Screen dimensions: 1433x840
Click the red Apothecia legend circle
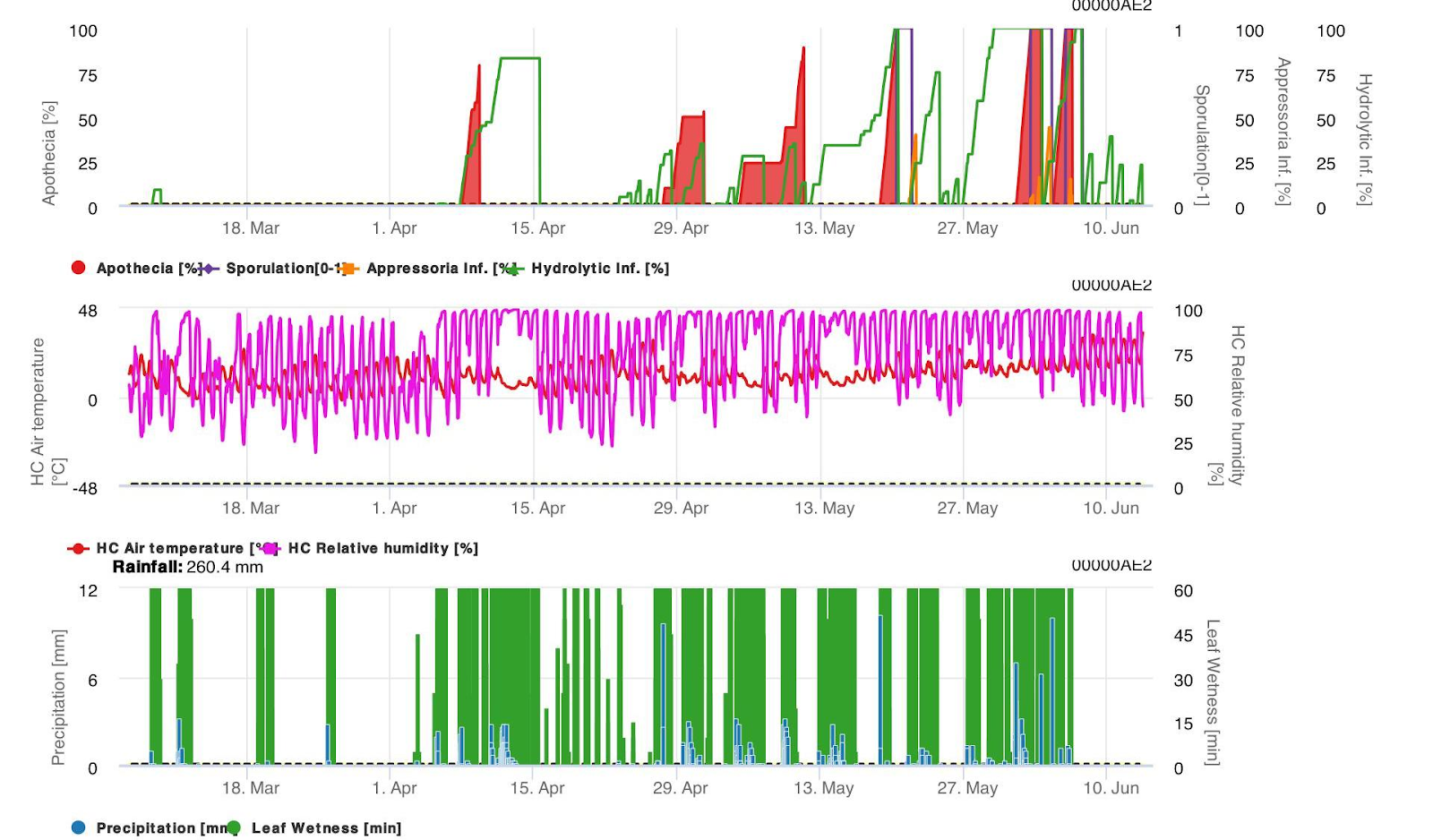[x=79, y=268]
